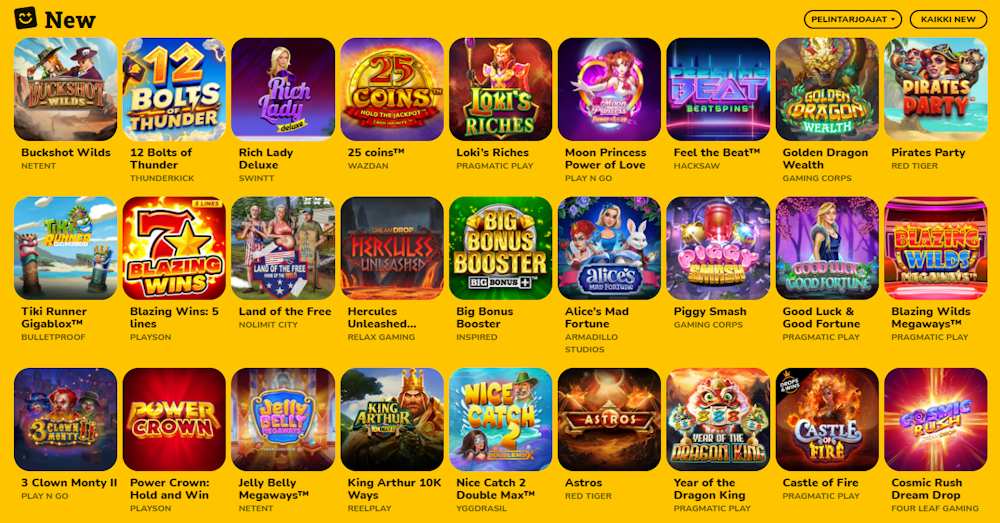Open the Castle of Fire game thumbnail

[827, 420]
